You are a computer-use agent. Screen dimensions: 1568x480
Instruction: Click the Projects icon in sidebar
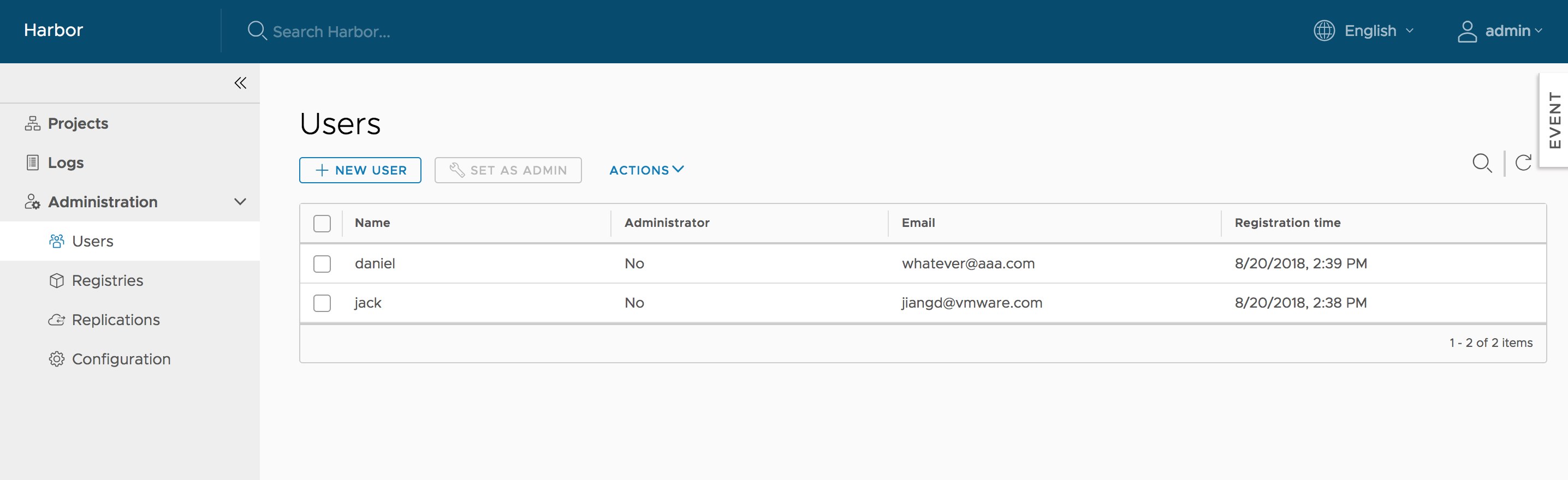coord(32,123)
